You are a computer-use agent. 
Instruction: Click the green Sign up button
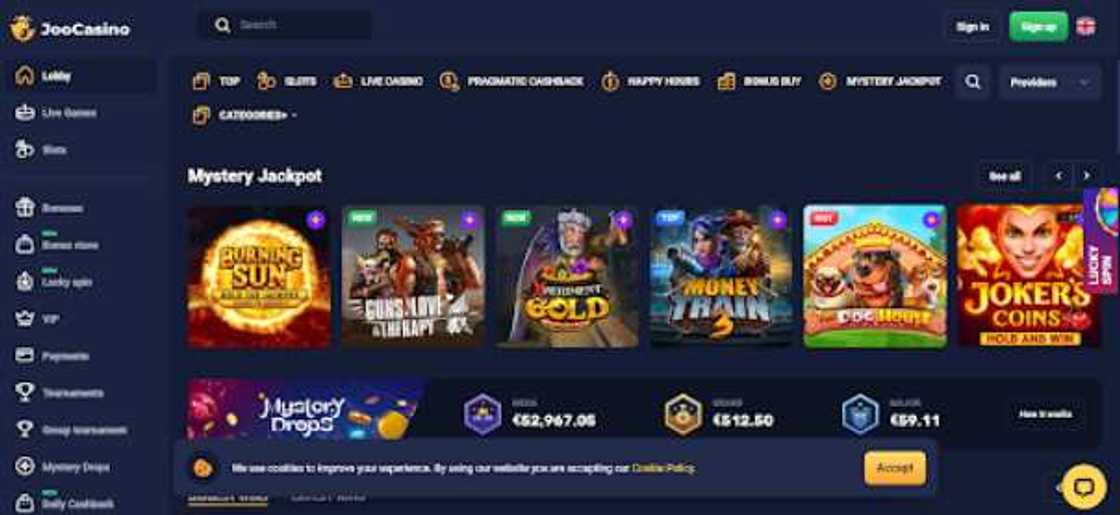point(1038,26)
